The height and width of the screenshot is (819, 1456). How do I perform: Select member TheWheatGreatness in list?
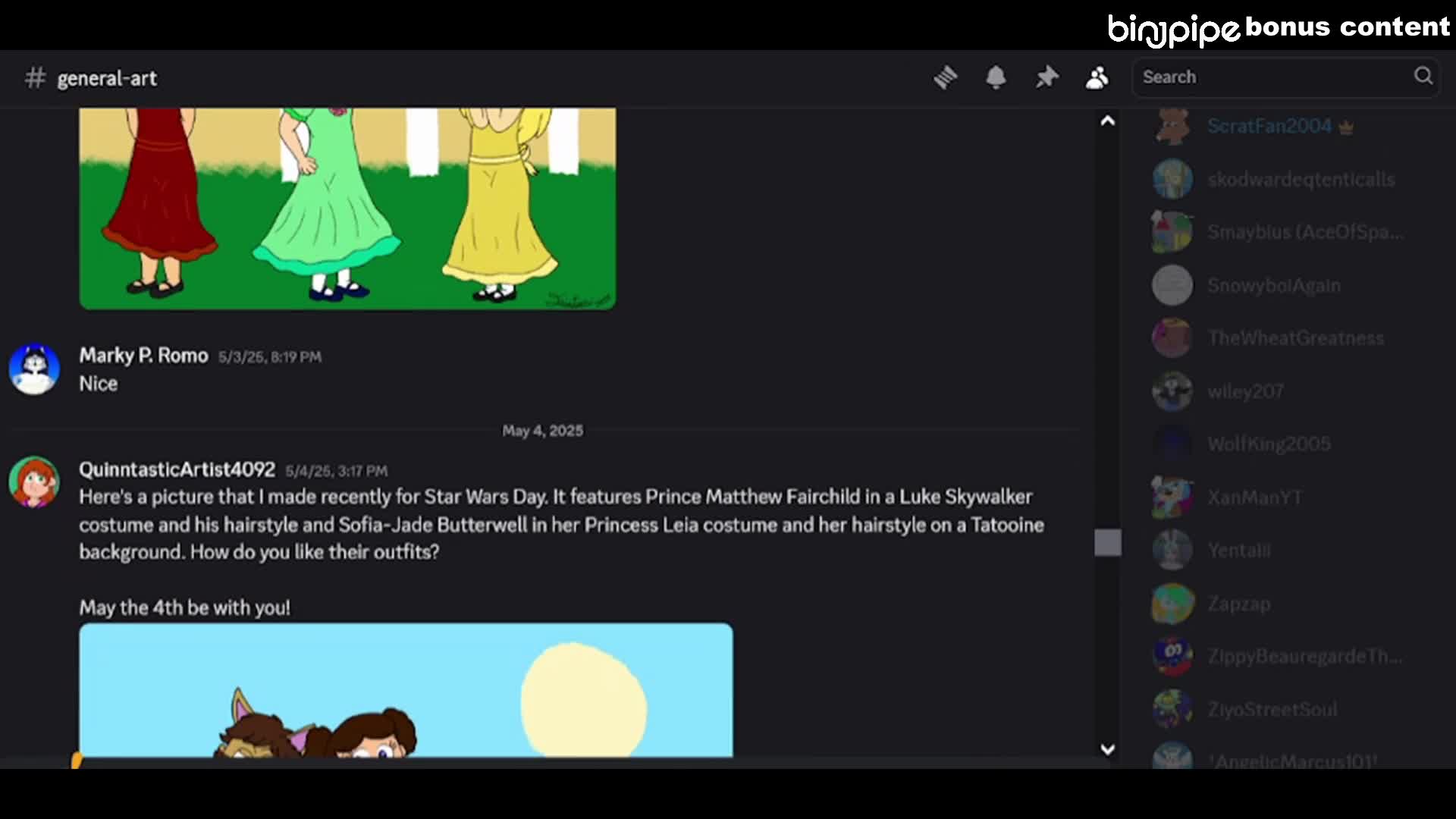(x=1295, y=338)
